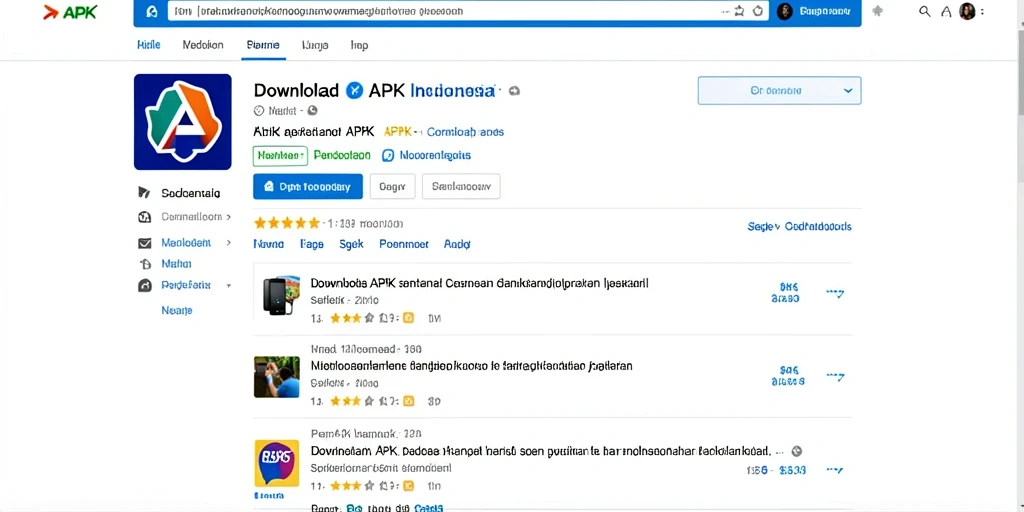Click the icon beside Perdefaris in sidebar
This screenshot has width=1024, height=512.
[145, 285]
